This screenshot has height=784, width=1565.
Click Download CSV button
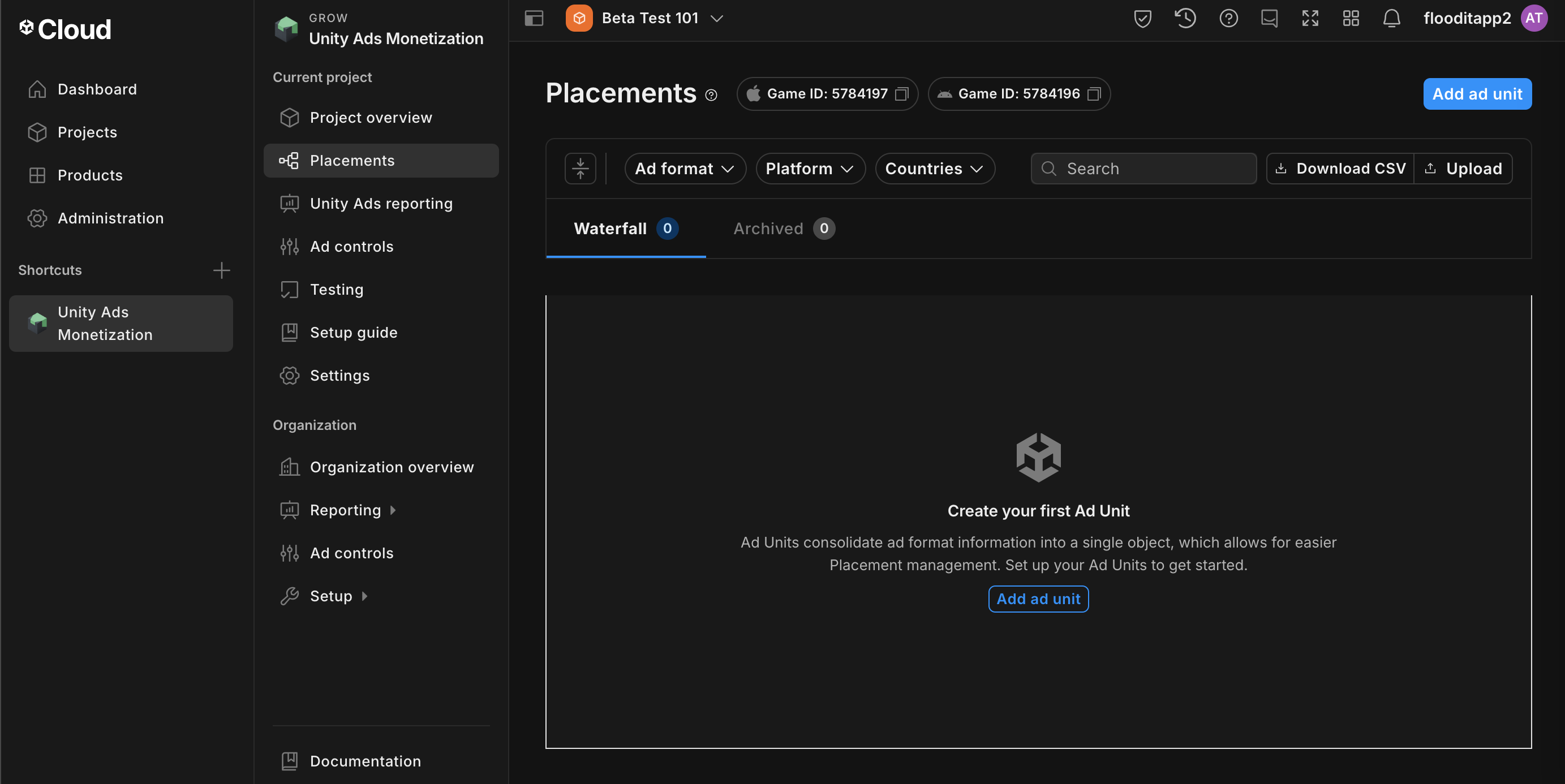point(1340,168)
